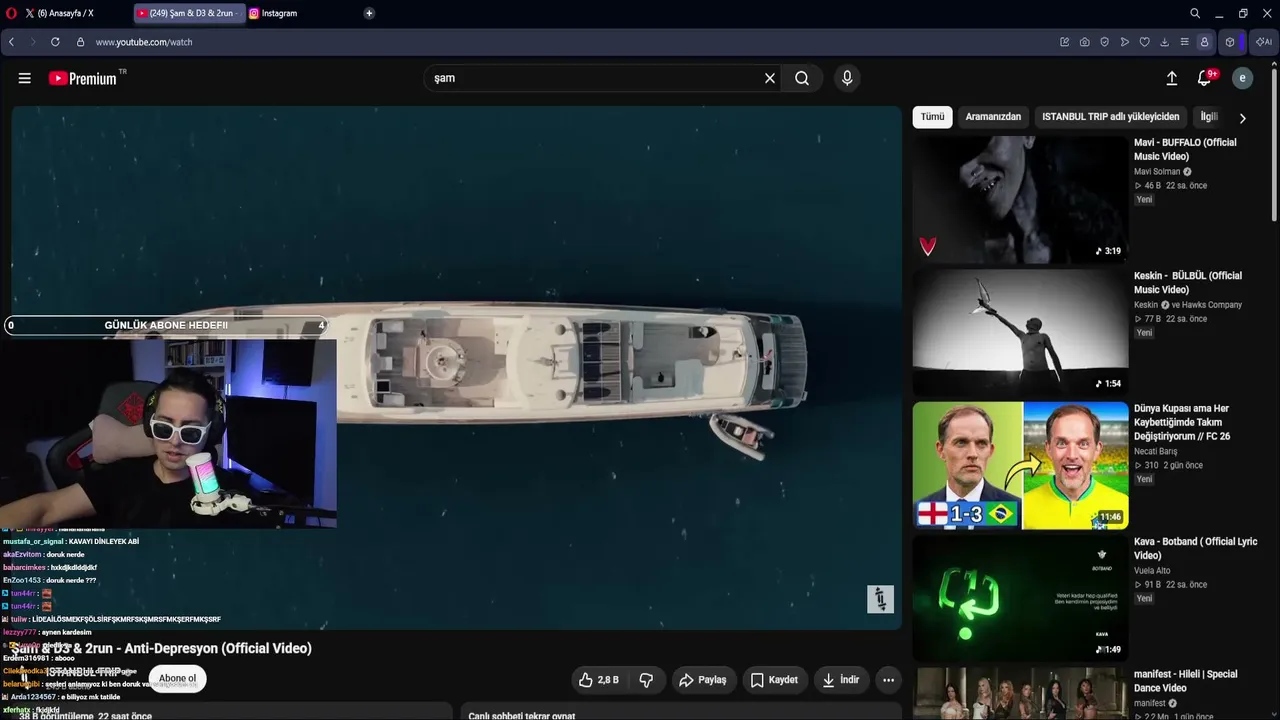This screenshot has width=1280, height=720.
Task: Select the Şam & D3 & 2run YouTube tab
Action: tap(189, 13)
